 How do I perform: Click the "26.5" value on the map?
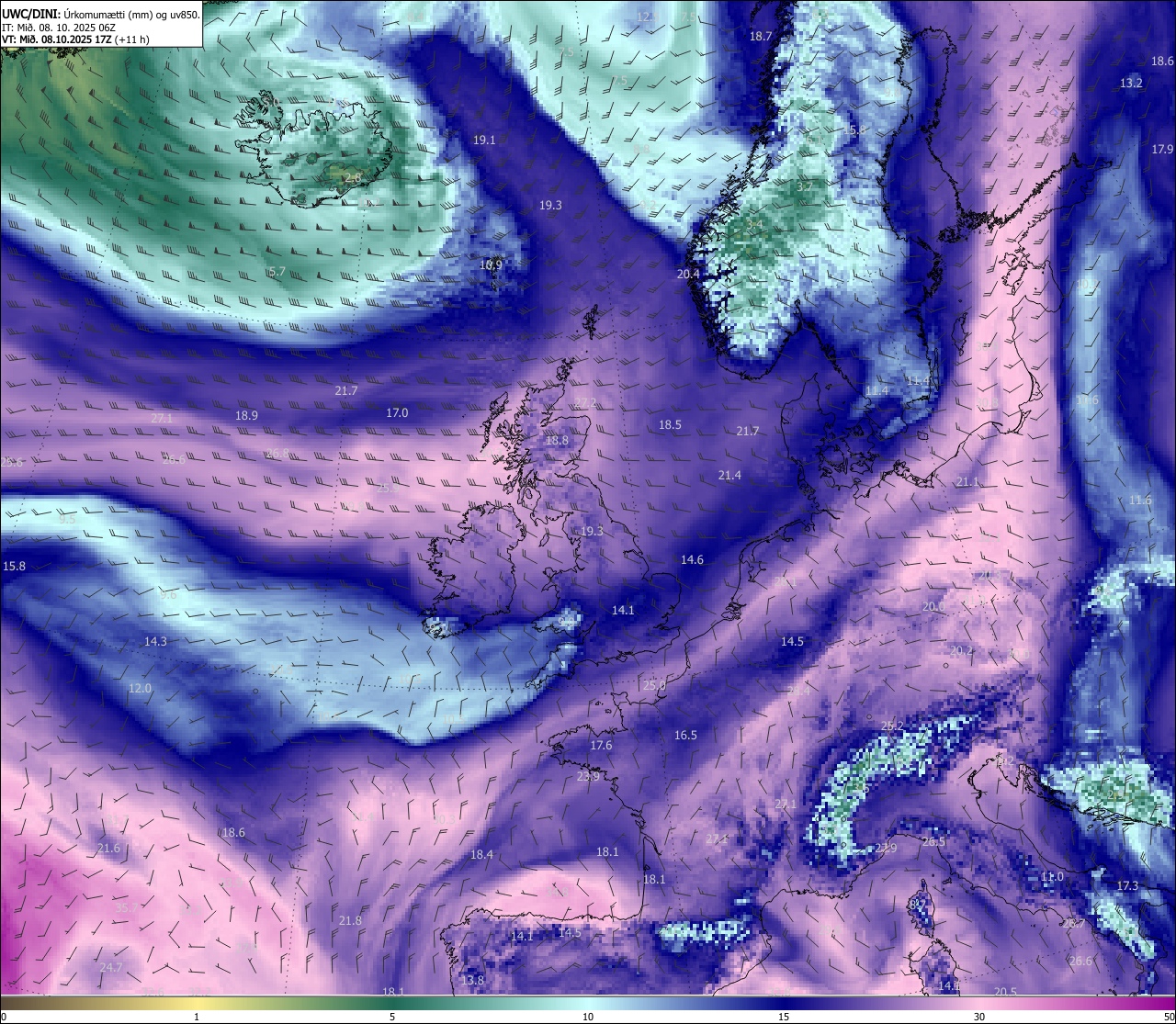933,842
